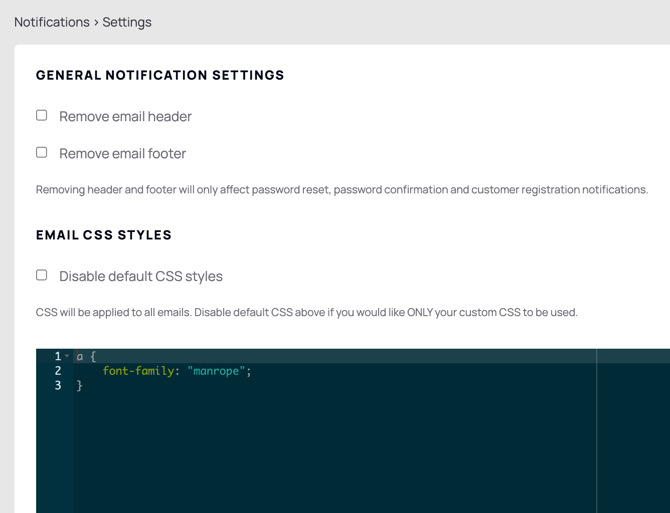Go to Notifications breadcrumb link
The width and height of the screenshot is (670, 513).
pyautogui.click(x=52, y=22)
